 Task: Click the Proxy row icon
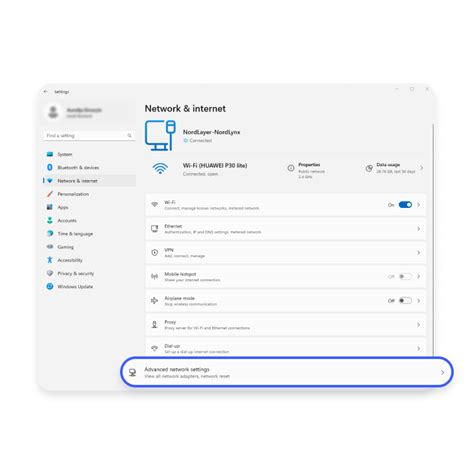(x=154, y=324)
